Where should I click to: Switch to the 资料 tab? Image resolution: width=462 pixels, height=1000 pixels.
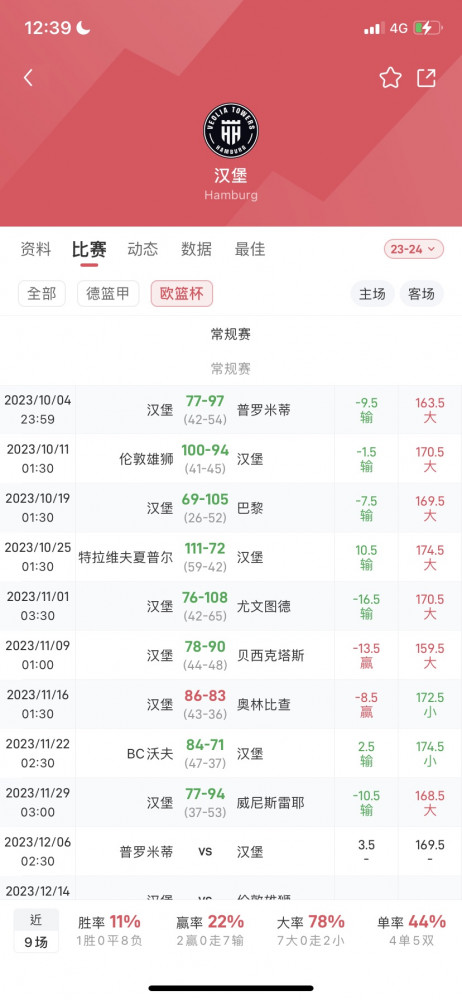point(36,249)
